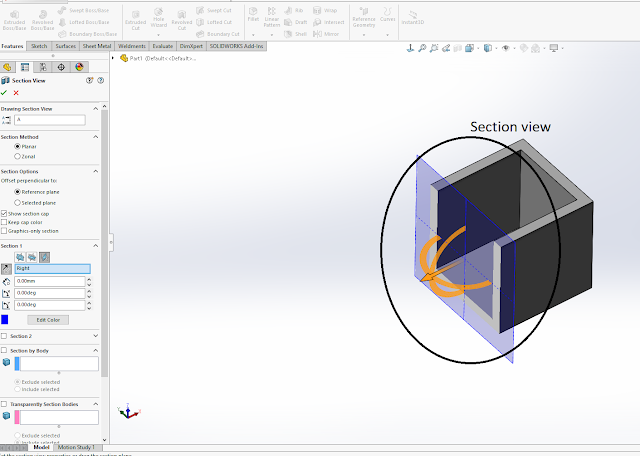The image size is (640, 456).
Task: Set Section 1 to Top plane icon
Action: coord(32,257)
